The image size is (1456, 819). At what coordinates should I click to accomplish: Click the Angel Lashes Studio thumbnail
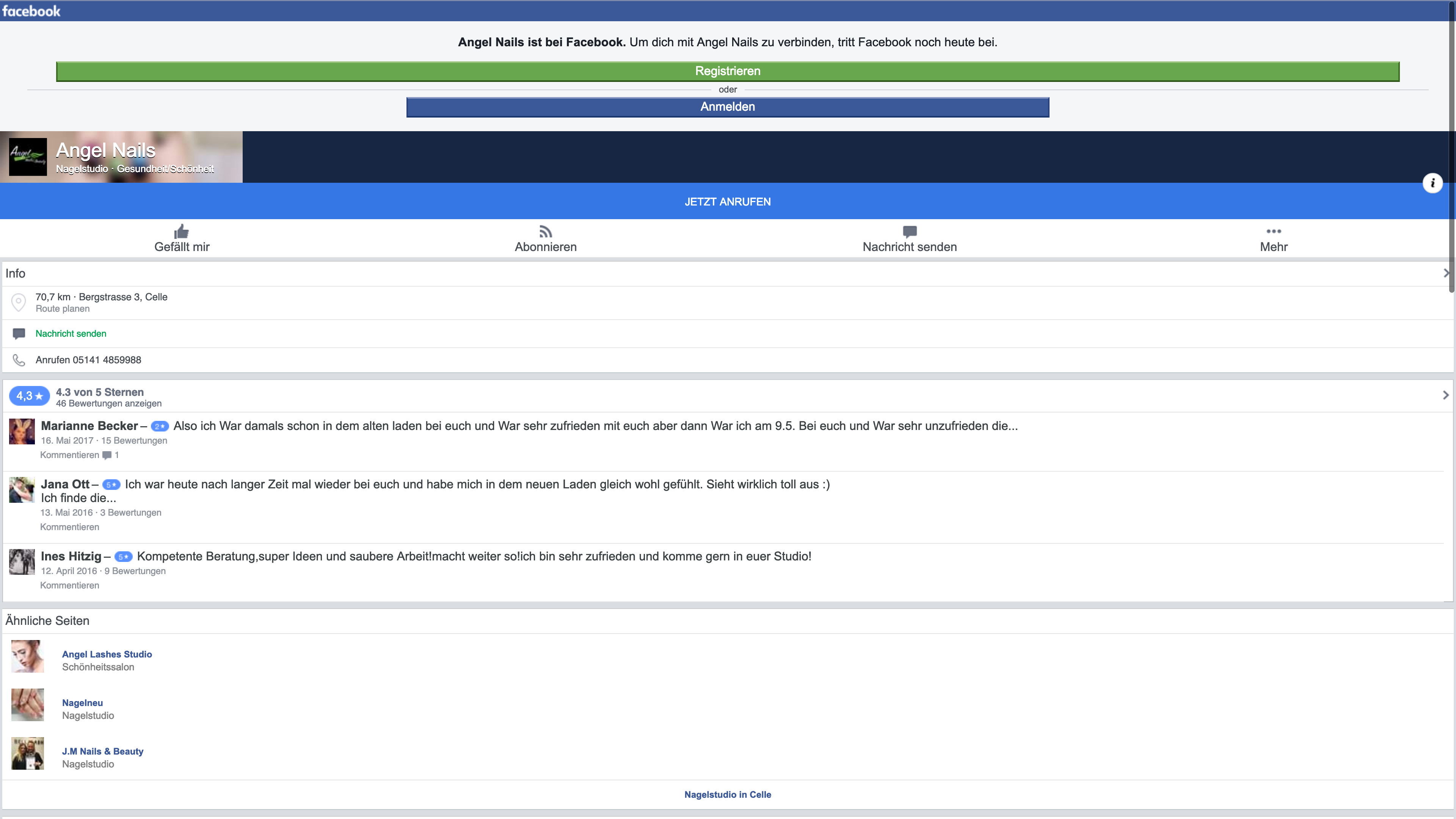click(x=28, y=656)
